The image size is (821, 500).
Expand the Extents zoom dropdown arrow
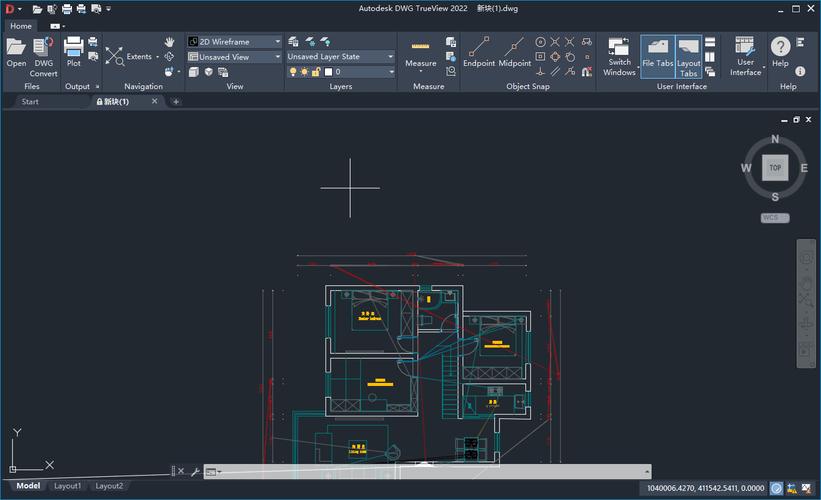tap(157, 57)
